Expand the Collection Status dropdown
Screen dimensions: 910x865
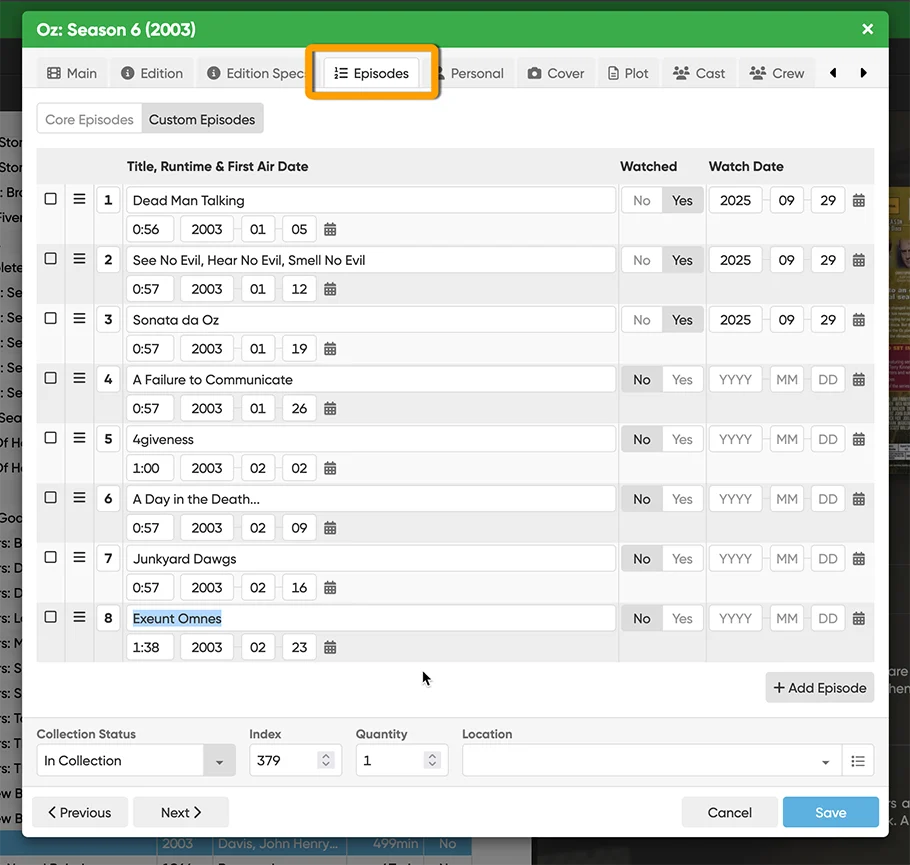tap(219, 761)
